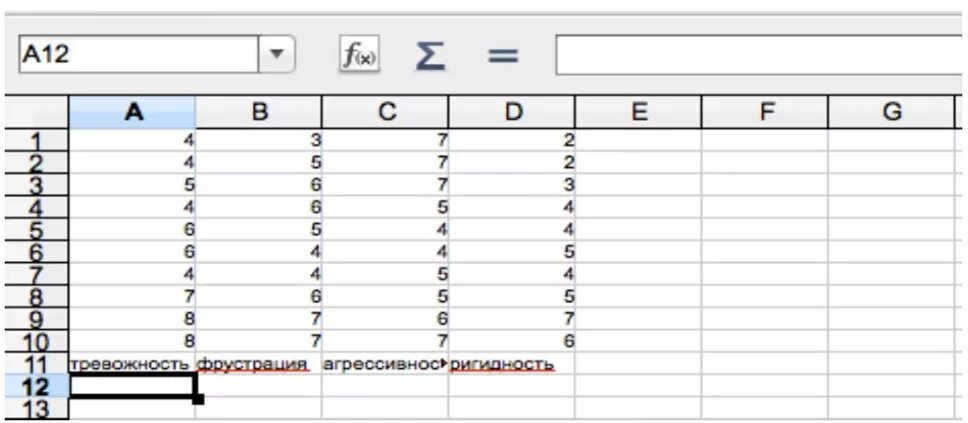Image resolution: width=968 pixels, height=423 pixels.
Task: Click the агрессивность cell in column C
Action: (385, 364)
